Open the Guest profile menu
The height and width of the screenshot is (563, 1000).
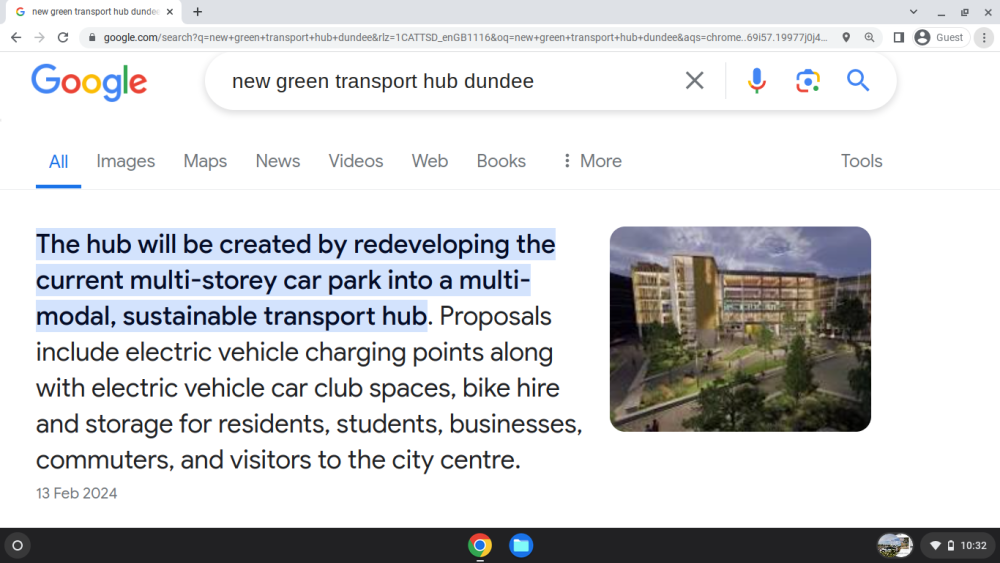[939, 38]
